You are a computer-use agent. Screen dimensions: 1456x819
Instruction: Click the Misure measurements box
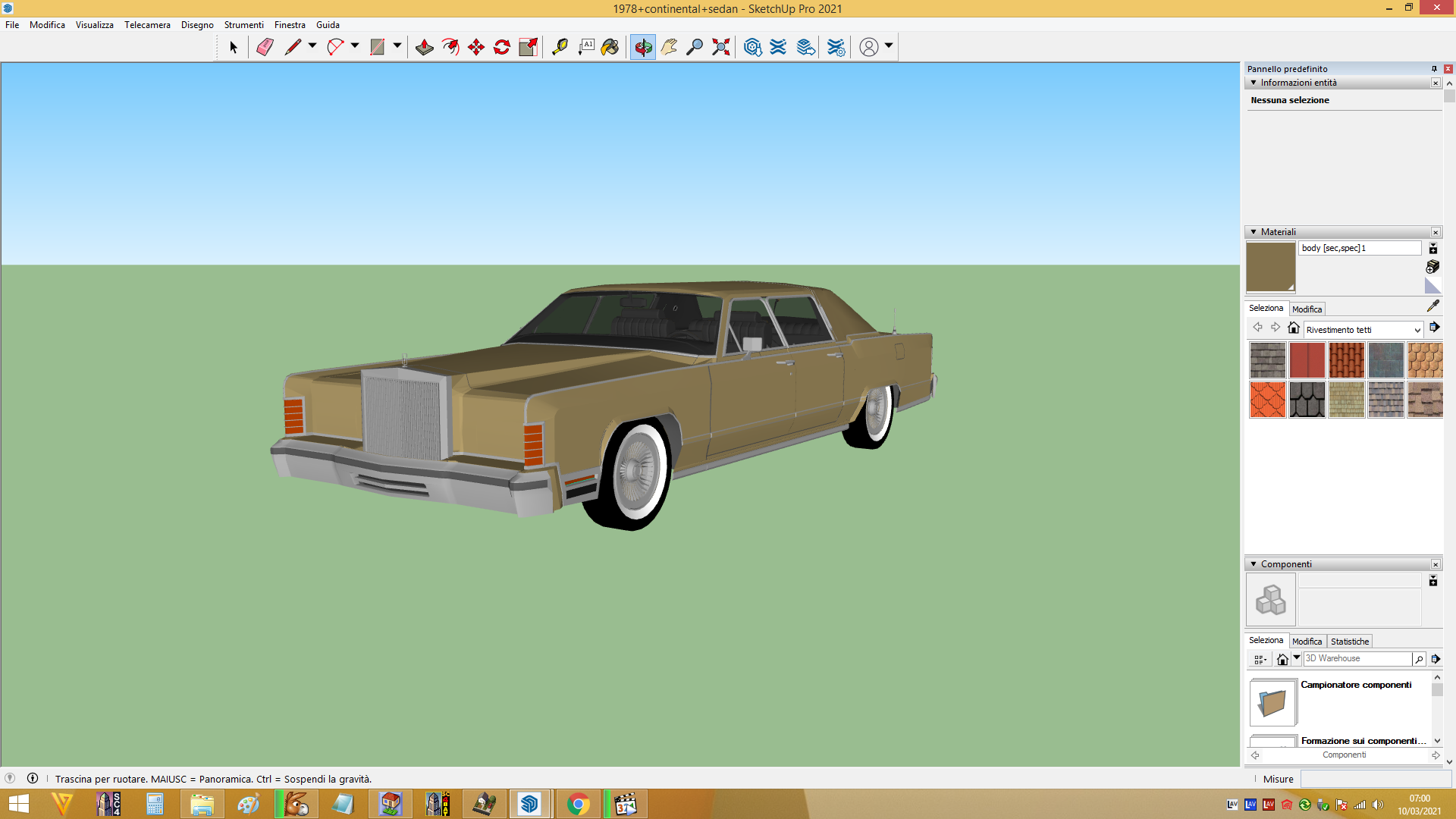click(x=1376, y=779)
